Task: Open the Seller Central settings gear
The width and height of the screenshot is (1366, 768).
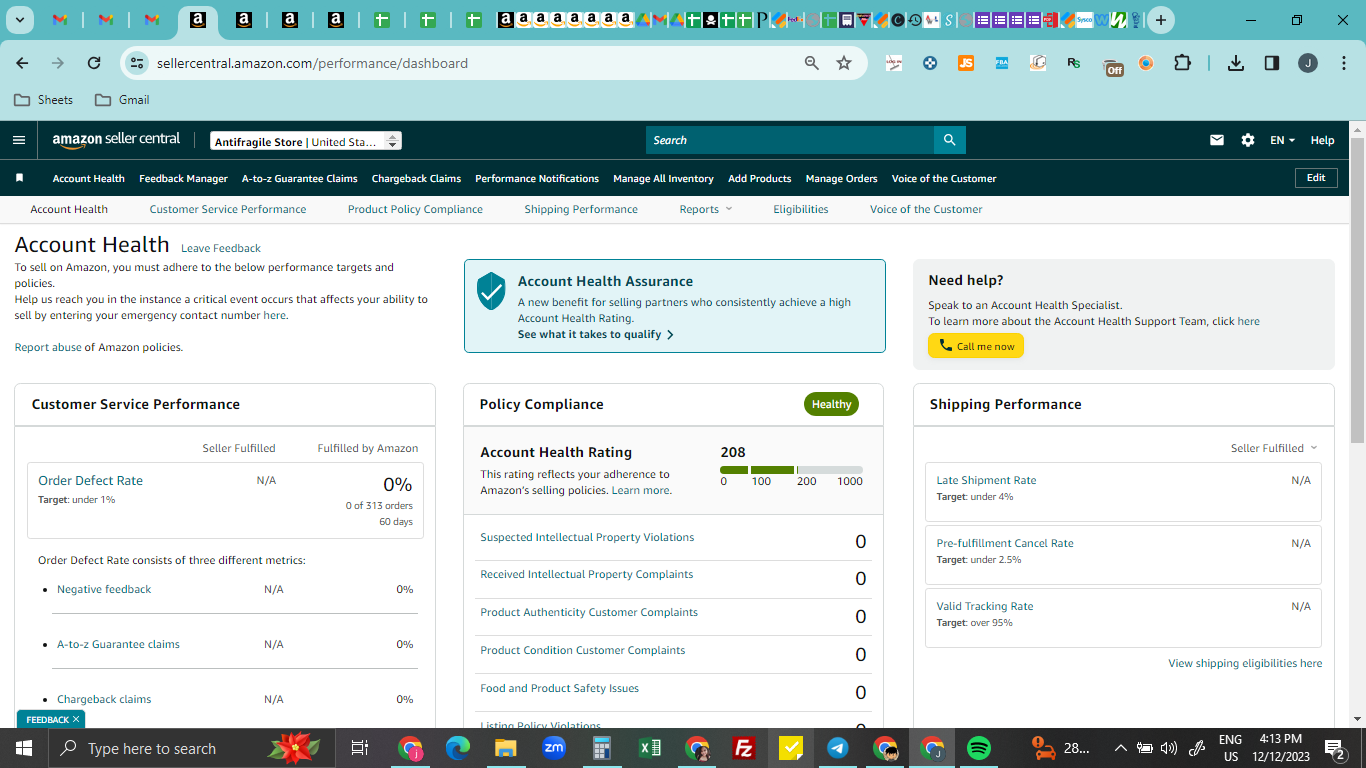Action: tap(1248, 140)
